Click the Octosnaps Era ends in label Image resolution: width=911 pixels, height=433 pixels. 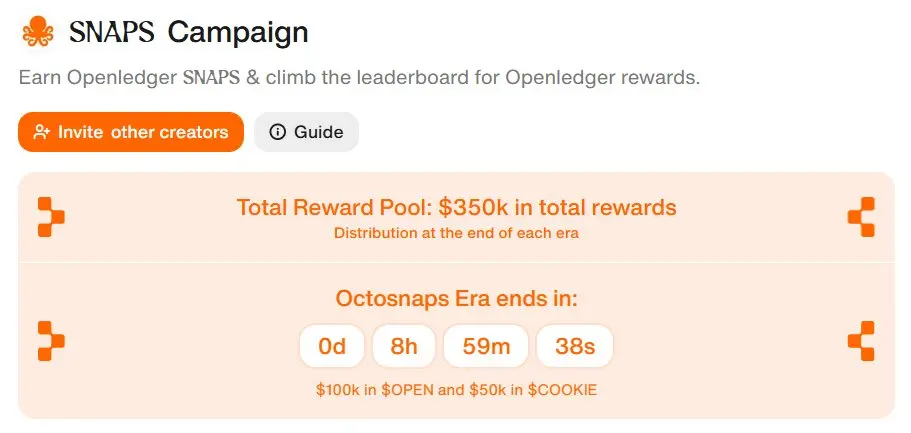456,299
